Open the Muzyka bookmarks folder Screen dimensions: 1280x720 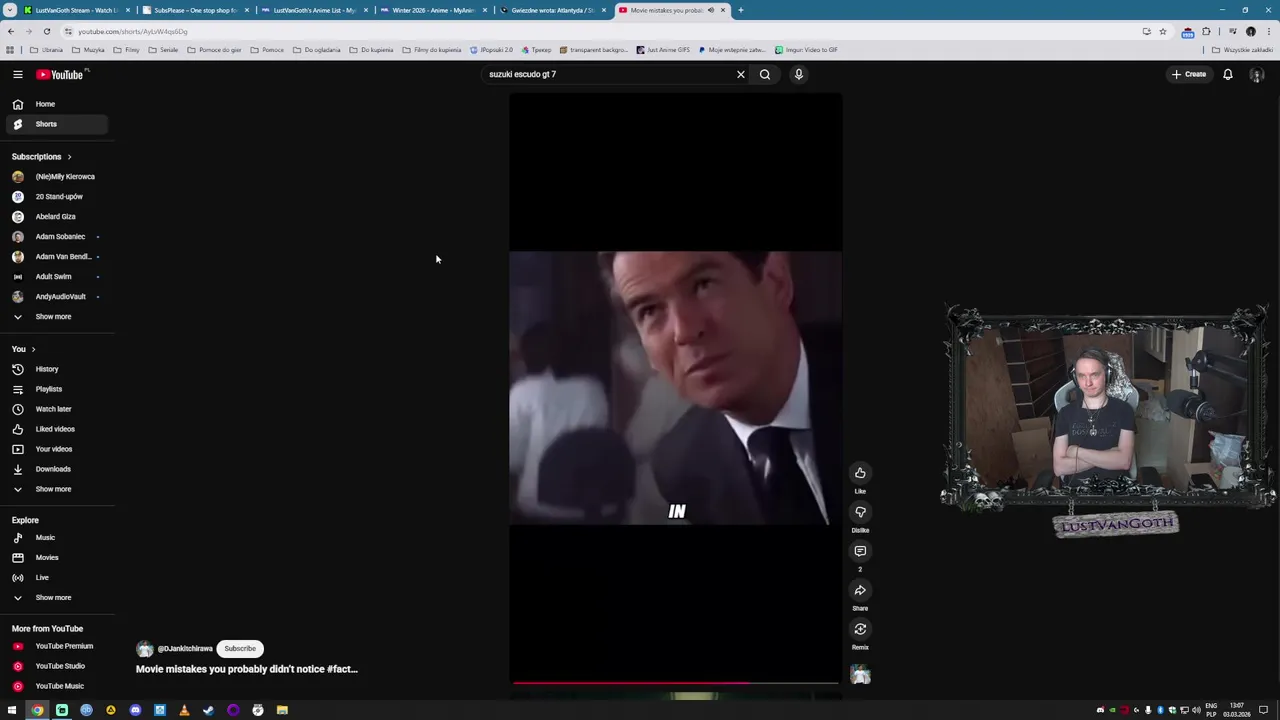pos(88,49)
